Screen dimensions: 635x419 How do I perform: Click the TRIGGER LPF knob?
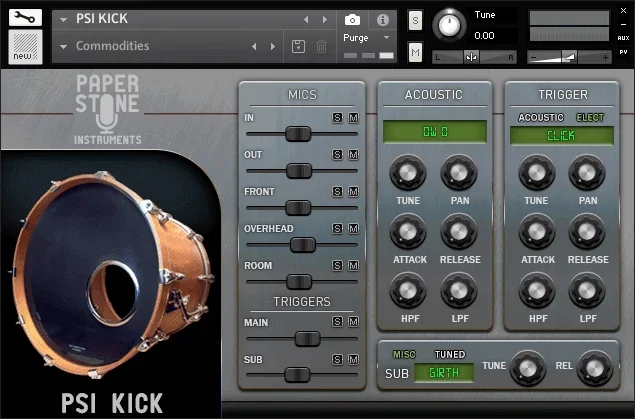coord(587,291)
